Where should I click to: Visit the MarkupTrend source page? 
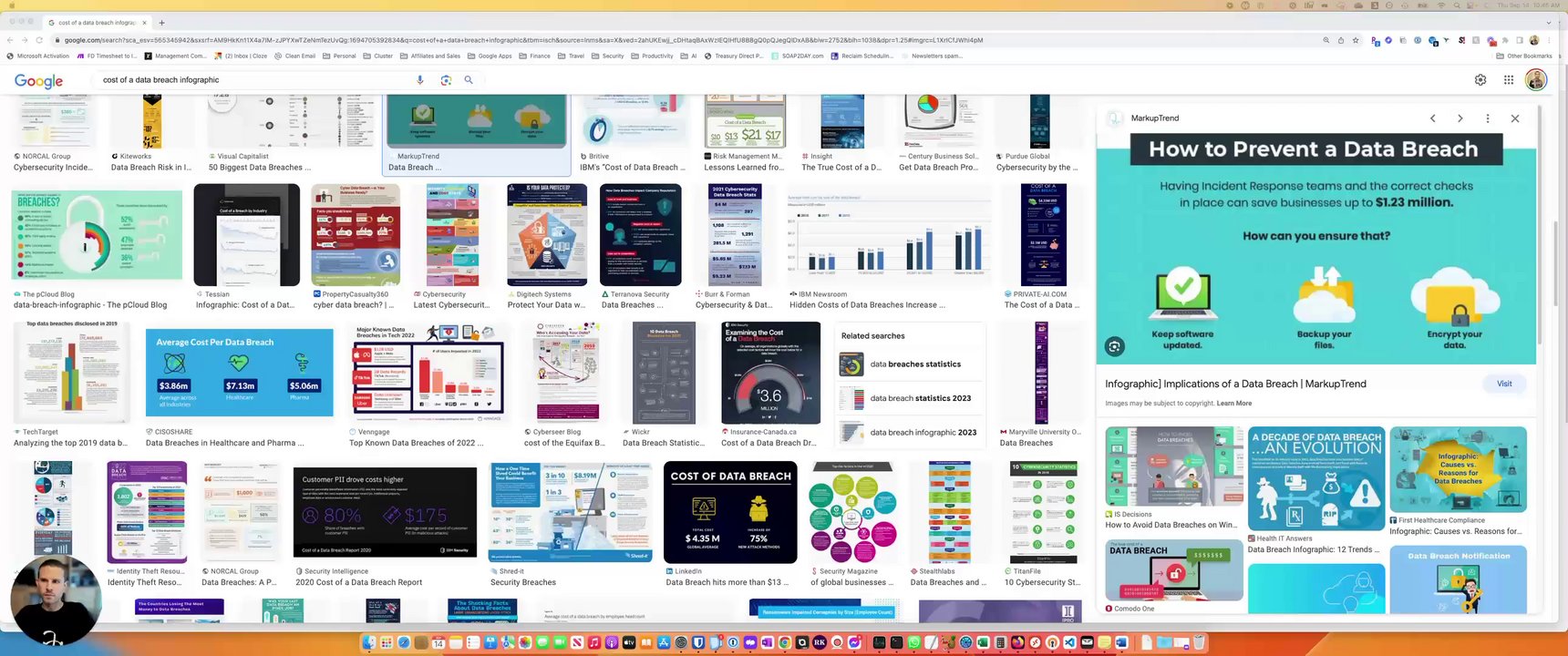click(1504, 384)
